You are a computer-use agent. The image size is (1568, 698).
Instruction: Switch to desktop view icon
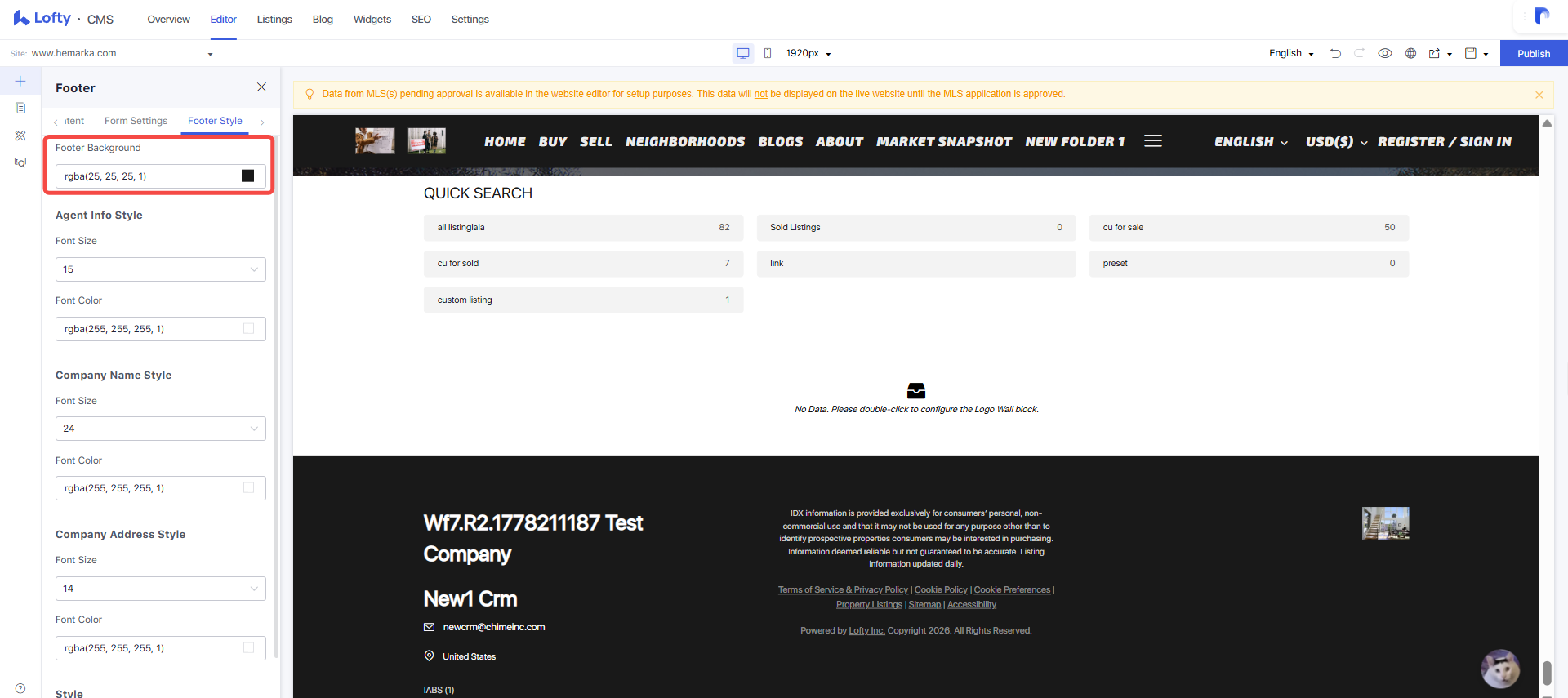pyautogui.click(x=743, y=53)
